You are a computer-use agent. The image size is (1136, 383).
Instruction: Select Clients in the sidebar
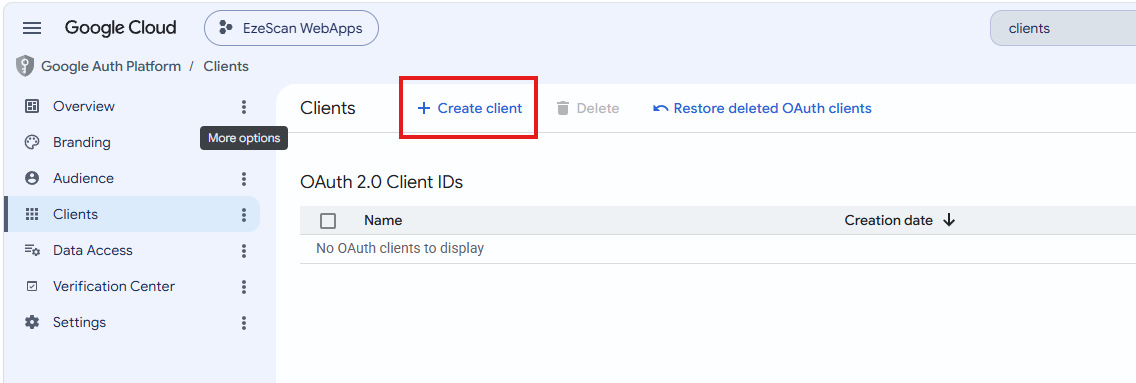132,214
